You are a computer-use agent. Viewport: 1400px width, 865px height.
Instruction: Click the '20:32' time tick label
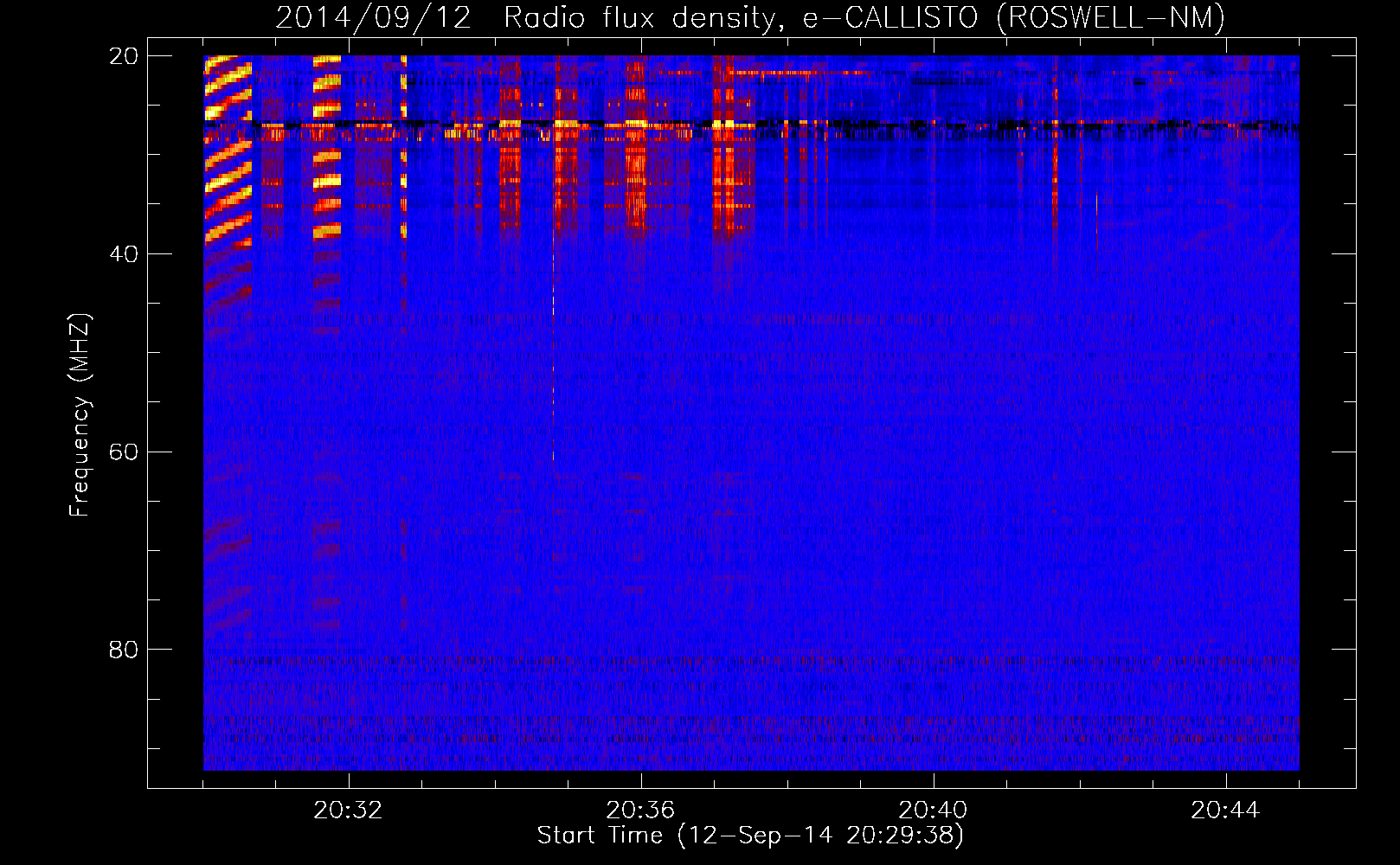(x=348, y=811)
